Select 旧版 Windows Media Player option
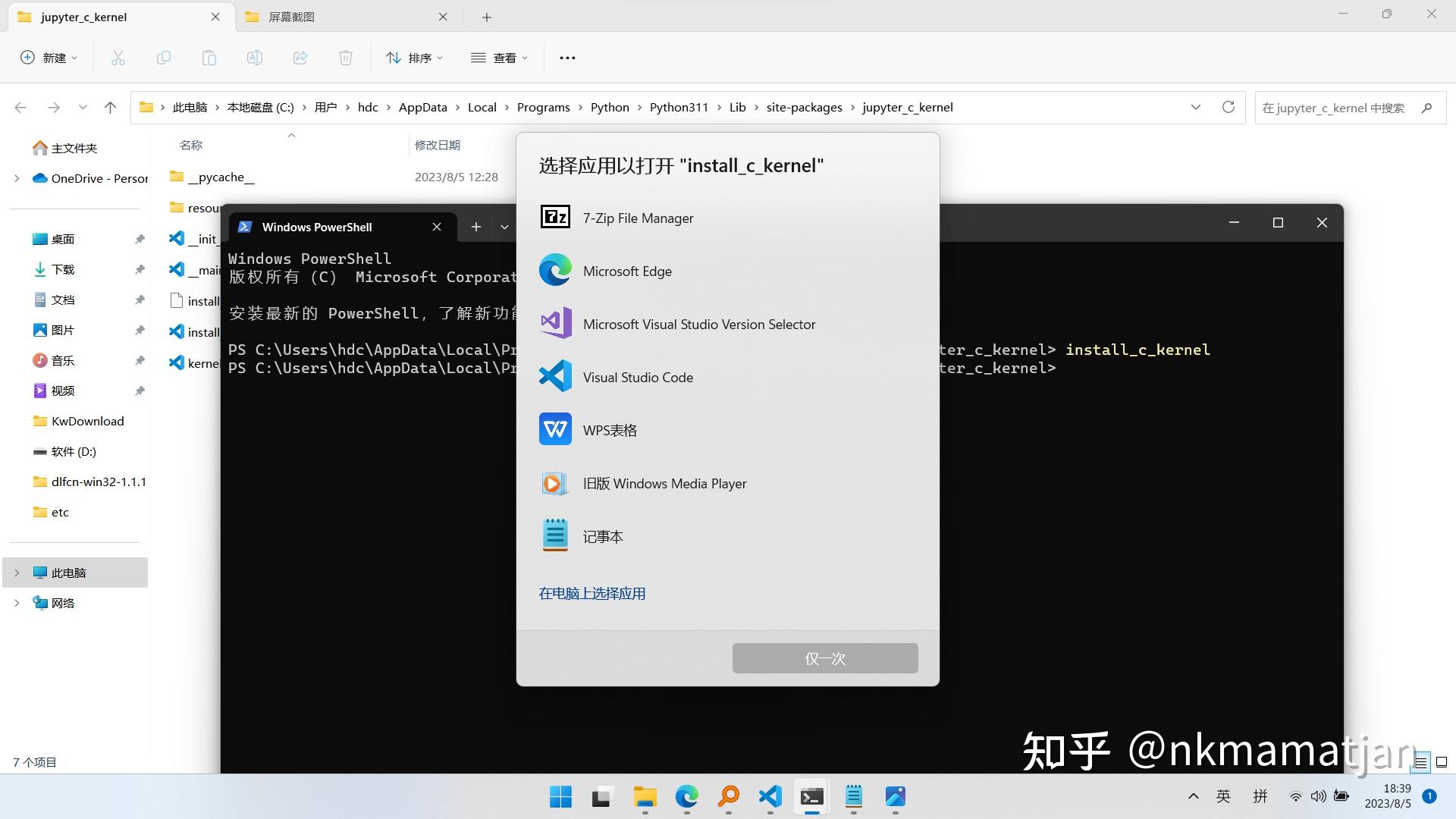Screen dimensions: 1456x819 point(665,483)
